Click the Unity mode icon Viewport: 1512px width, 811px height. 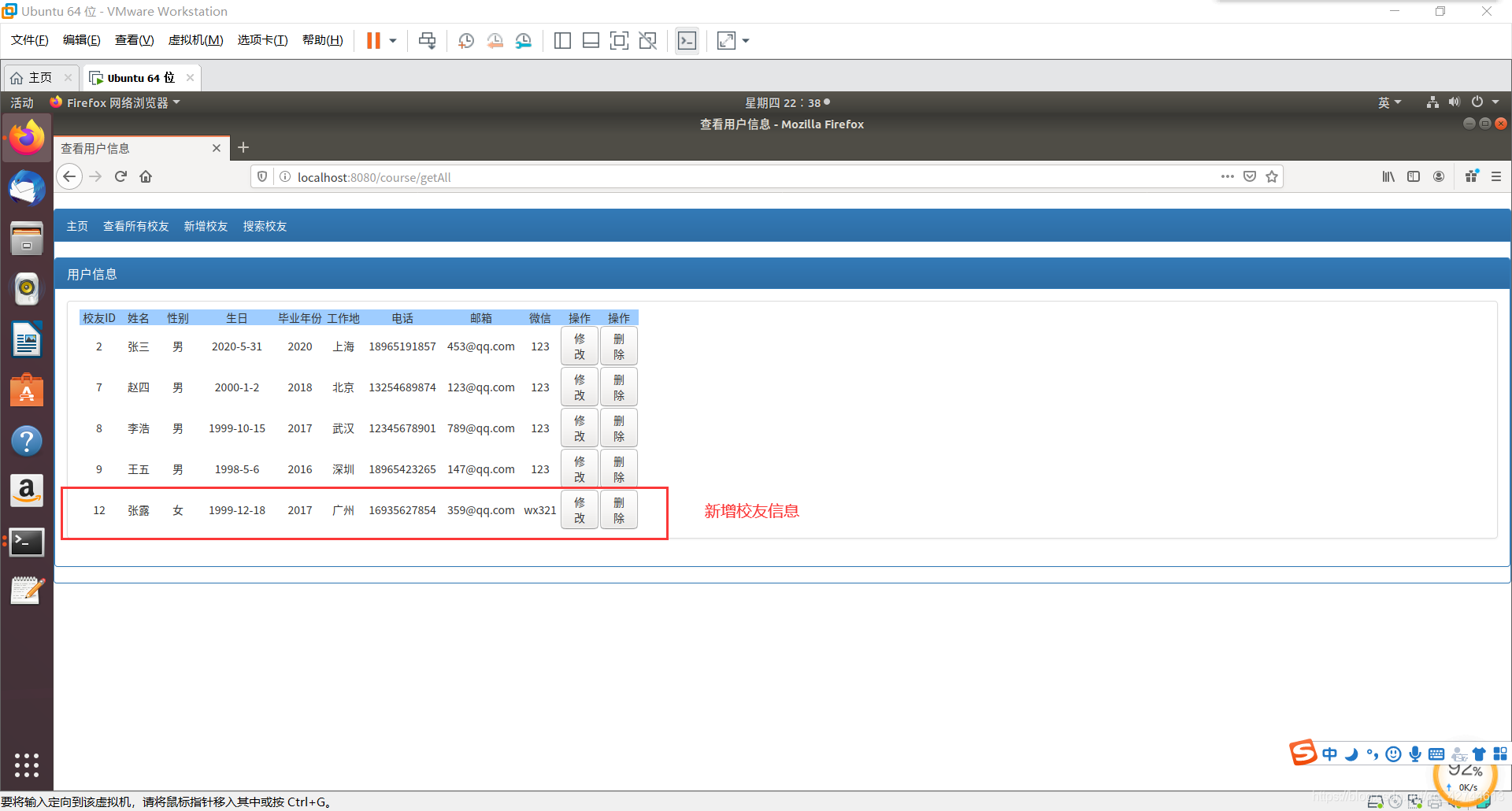[x=648, y=41]
